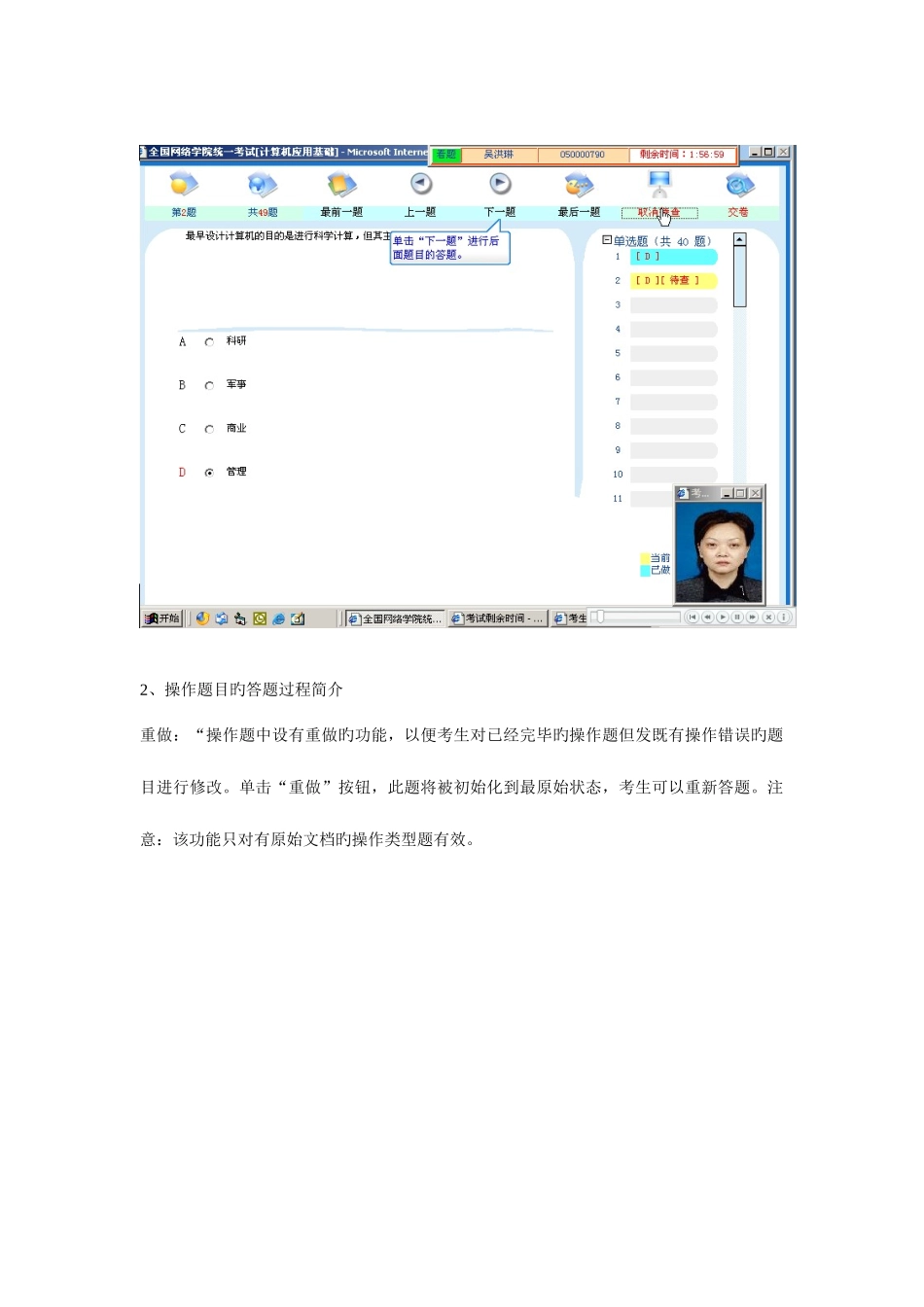The image size is (924, 1307).
Task: Click the 最后一题 last-question icon
Action: point(579,184)
